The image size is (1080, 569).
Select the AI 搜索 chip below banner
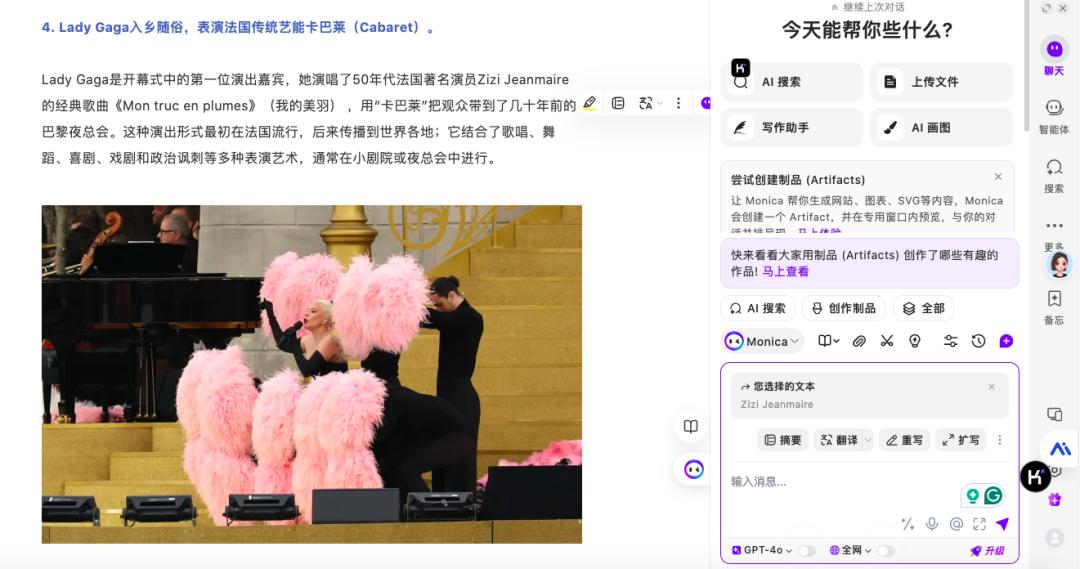(758, 308)
